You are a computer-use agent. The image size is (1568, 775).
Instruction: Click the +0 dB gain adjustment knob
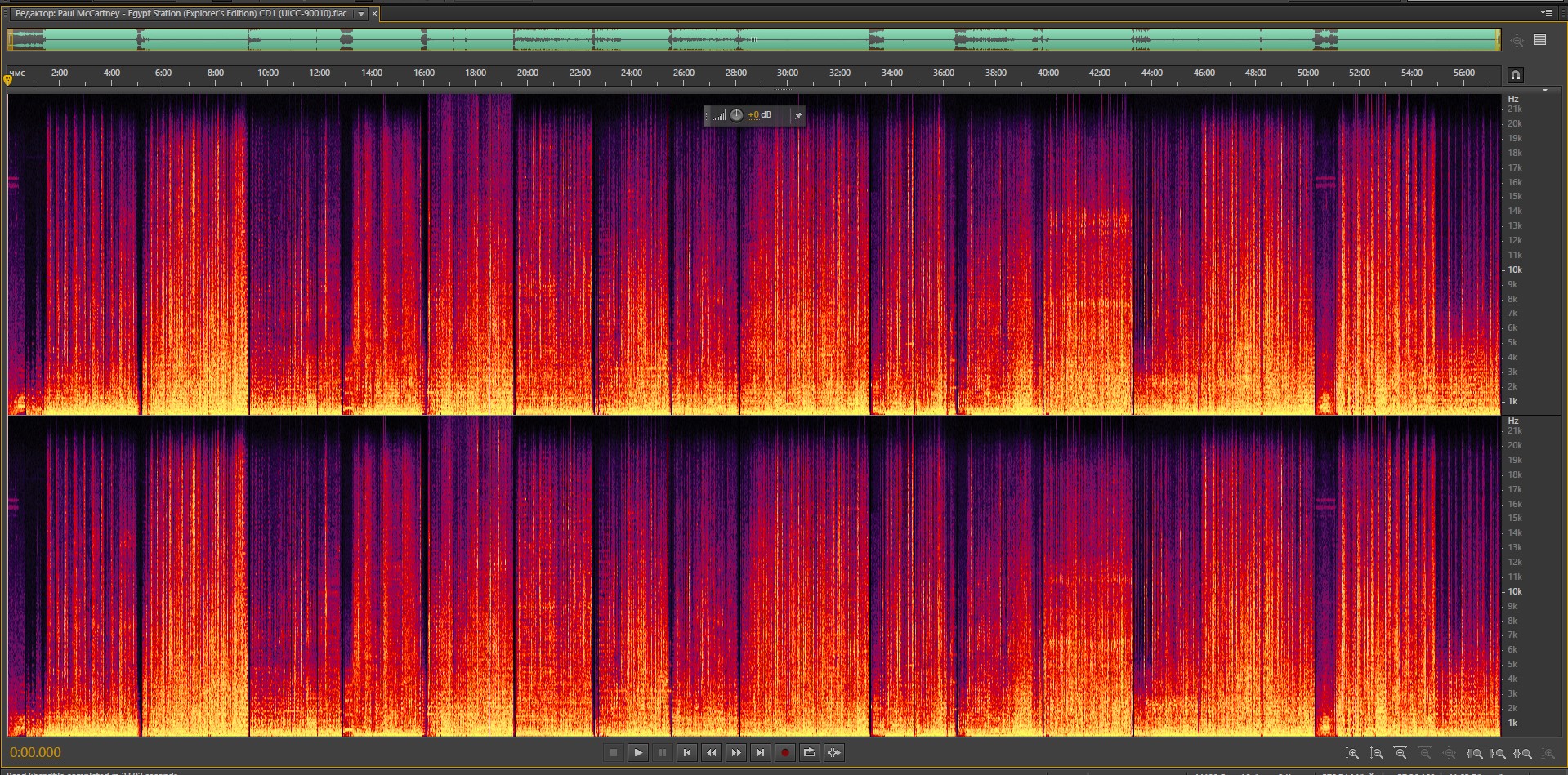click(736, 115)
